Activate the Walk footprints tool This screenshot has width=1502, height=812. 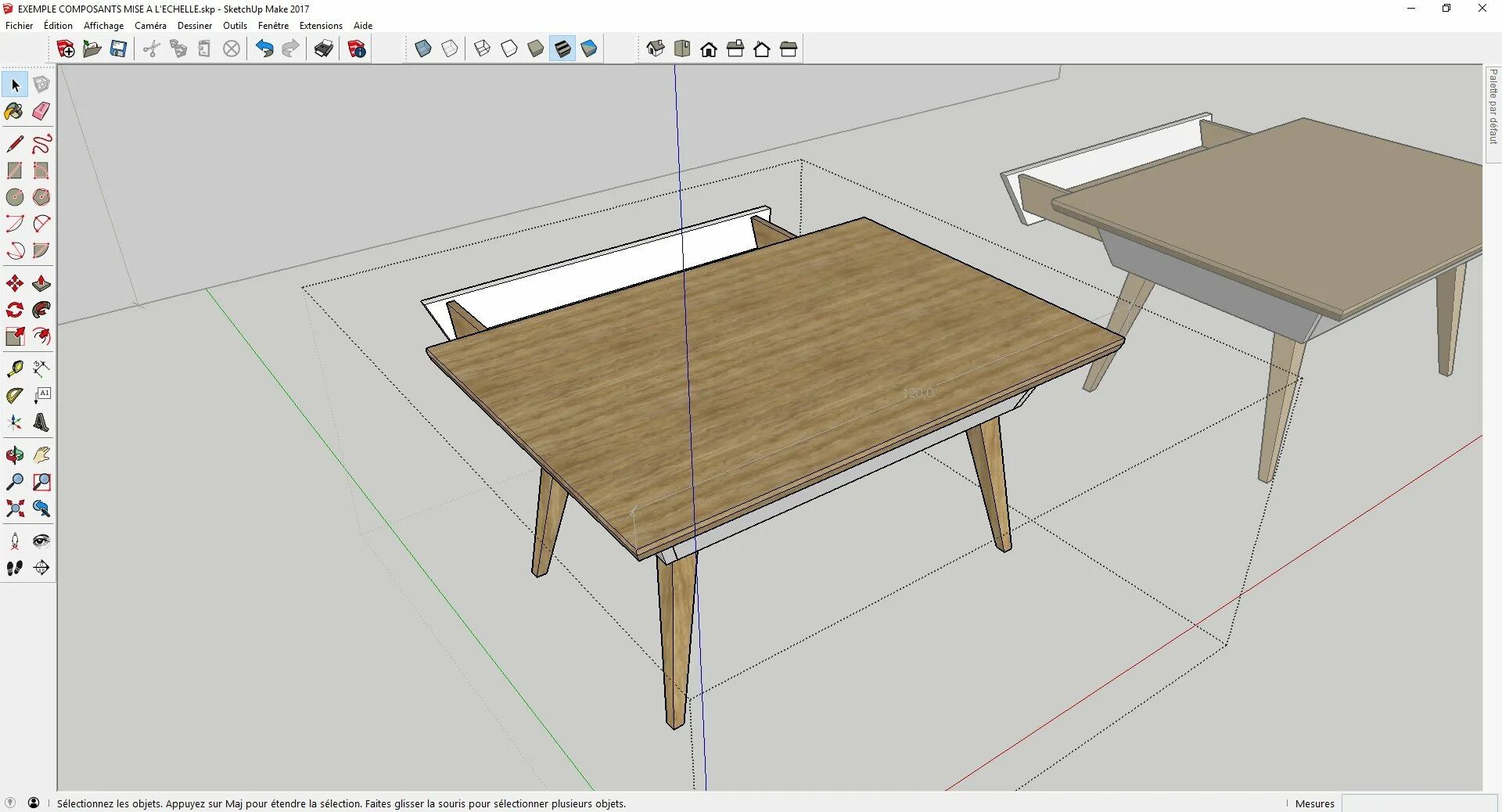point(15,568)
